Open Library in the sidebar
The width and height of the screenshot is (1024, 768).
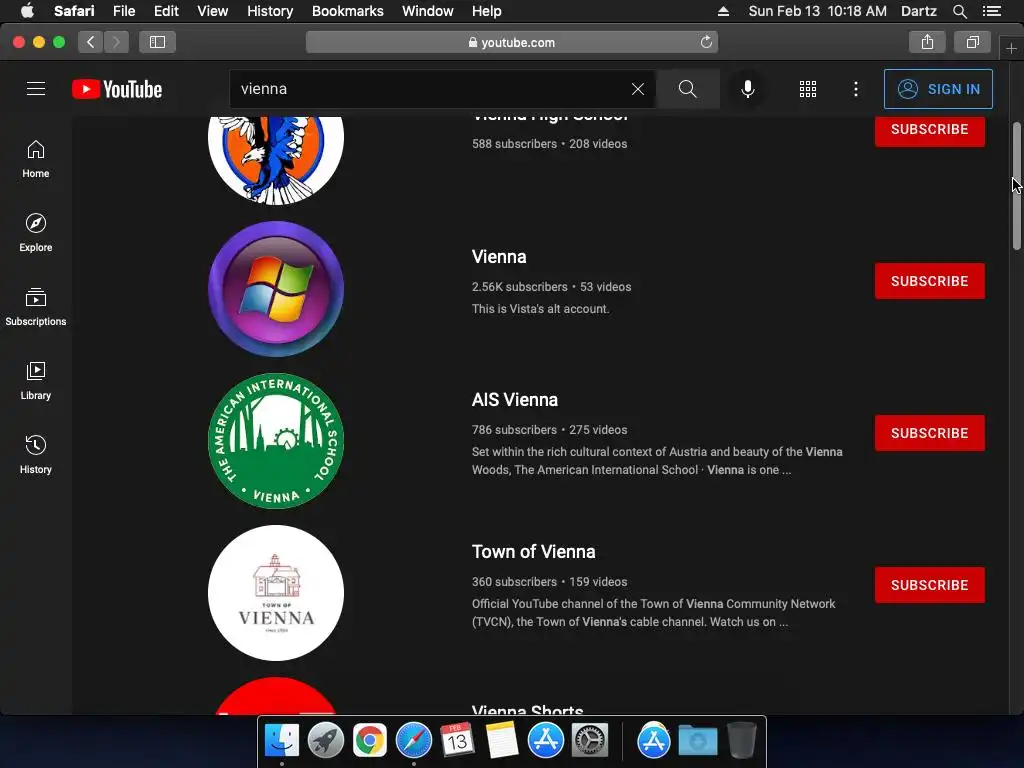(36, 381)
